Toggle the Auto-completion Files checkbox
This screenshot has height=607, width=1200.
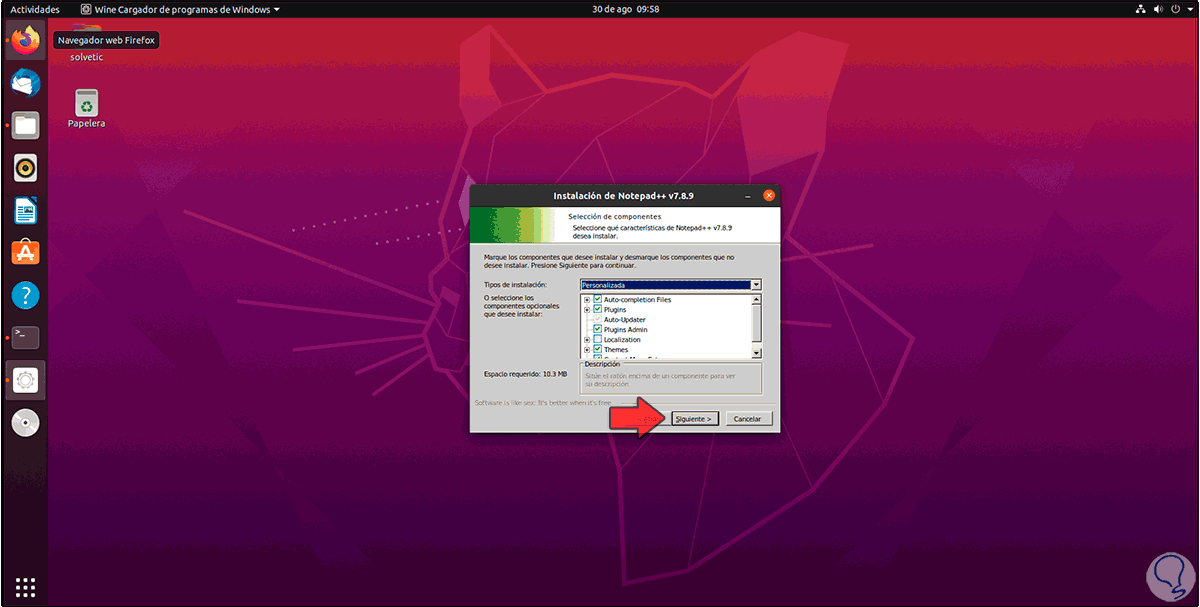[x=598, y=299]
